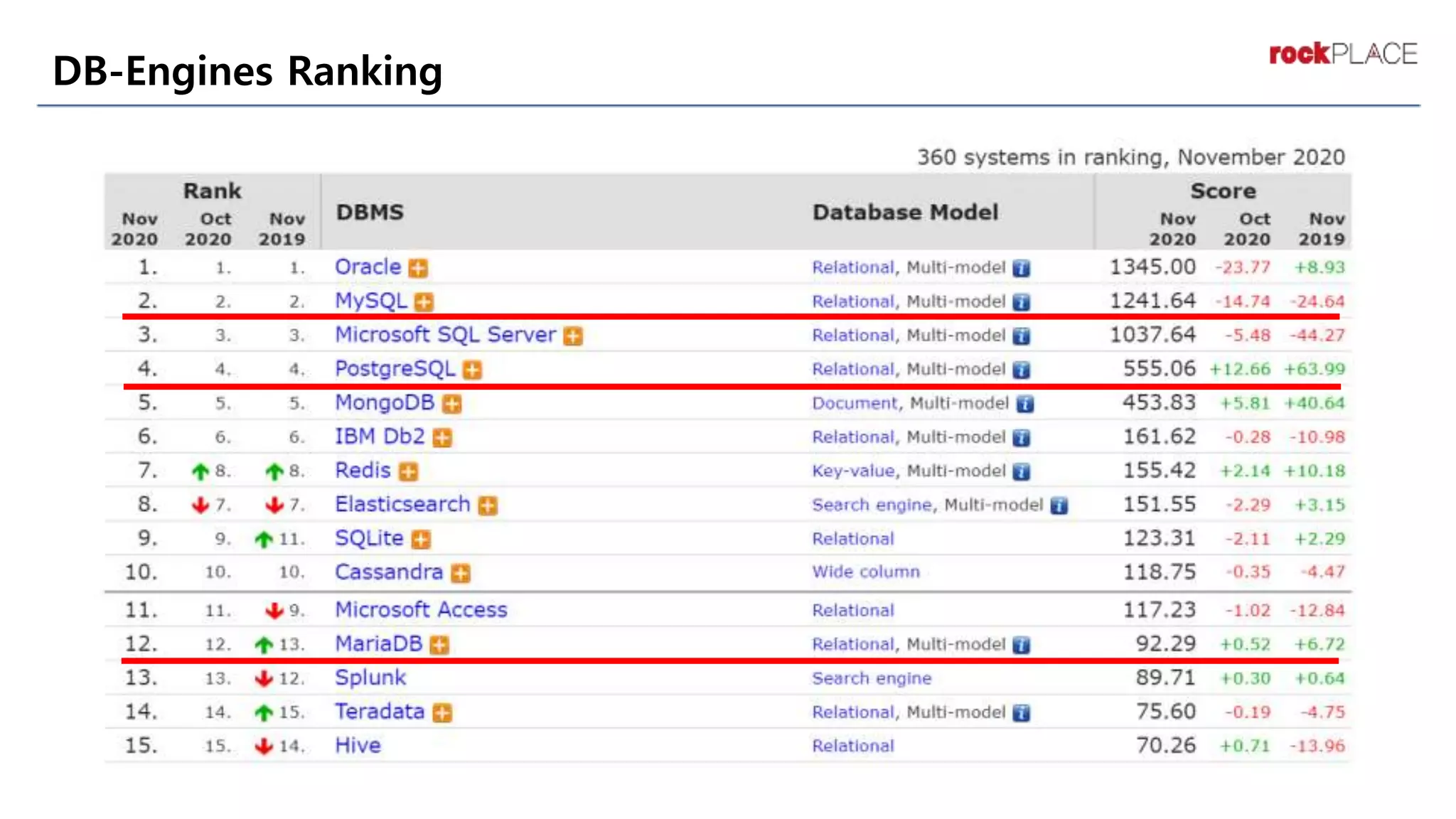Click the plus icon beside MongoDB
Viewport: 1456px width, 819px height.
(x=452, y=405)
